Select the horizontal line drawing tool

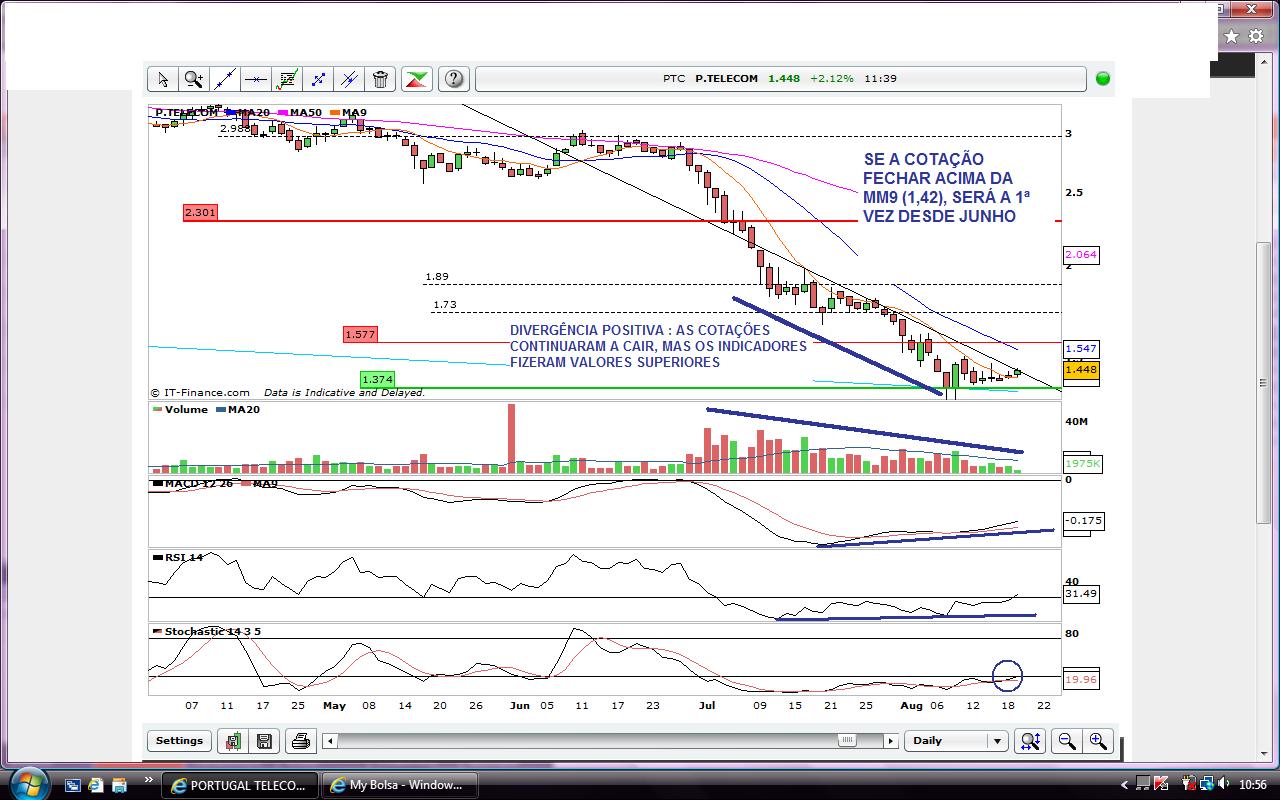[255, 79]
